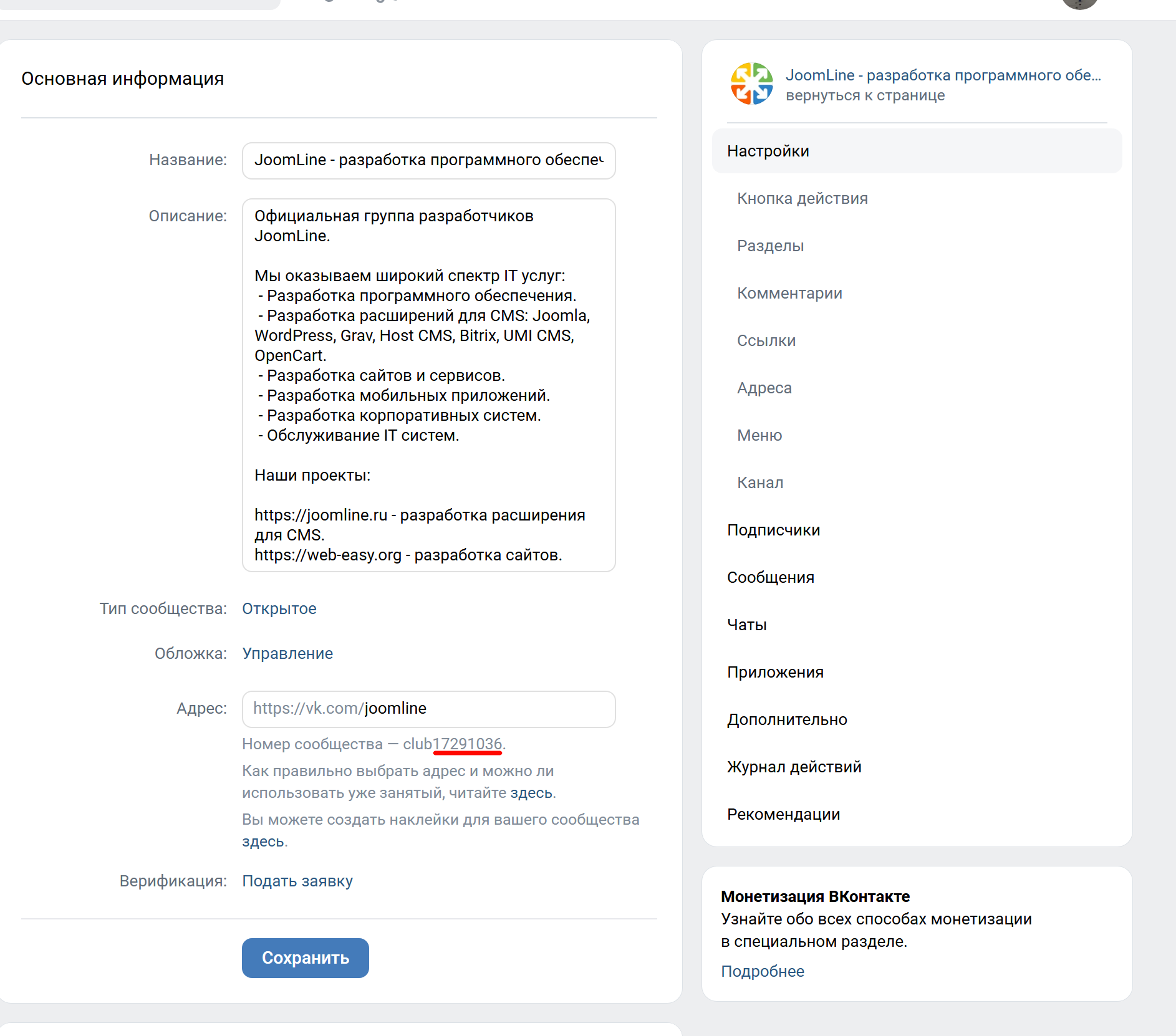Open Комментарии settings page
The image size is (1176, 1036).
coord(789,294)
